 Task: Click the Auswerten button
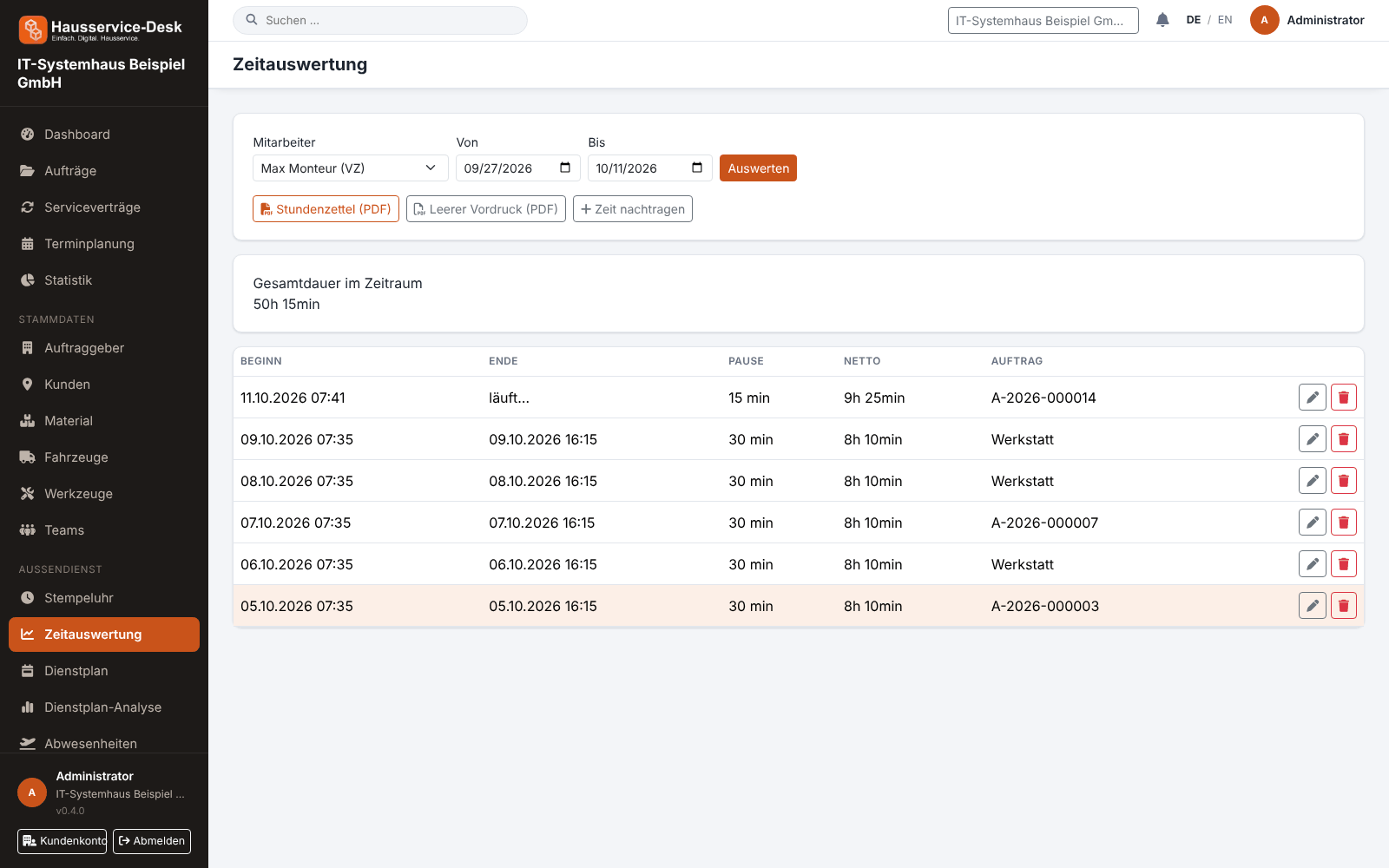[758, 168]
